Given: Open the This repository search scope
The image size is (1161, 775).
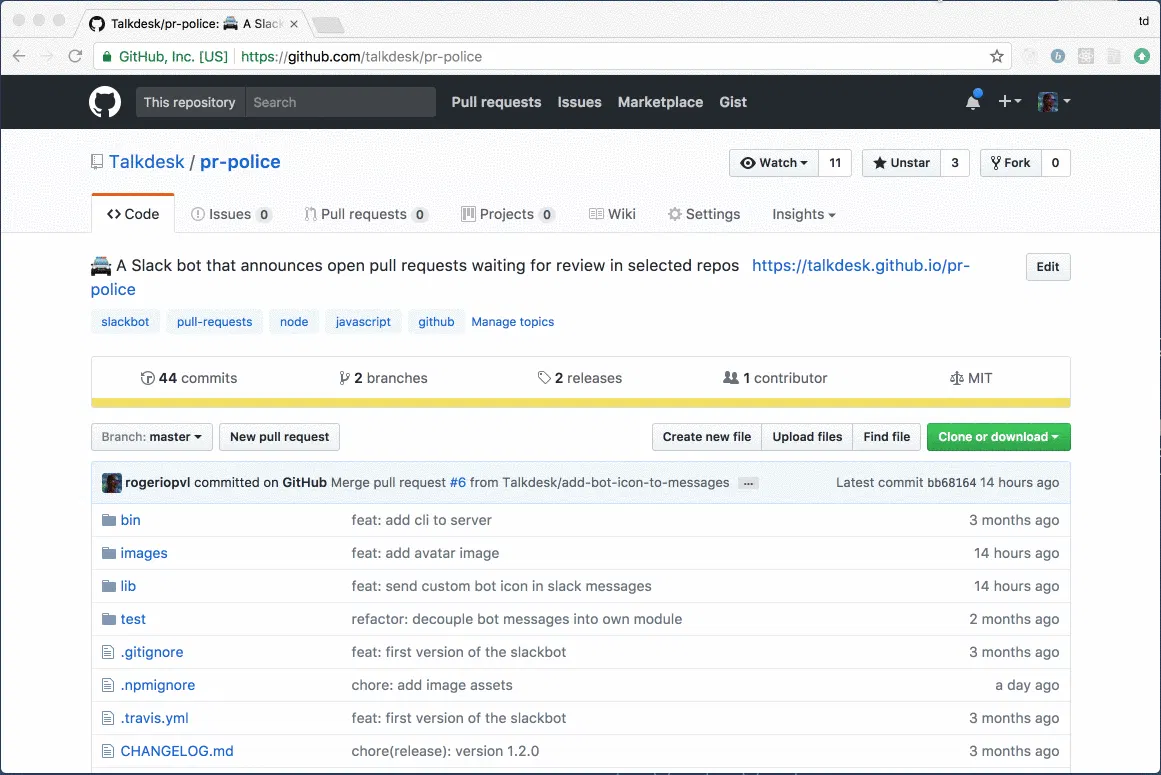Looking at the screenshot, I should click(x=190, y=102).
